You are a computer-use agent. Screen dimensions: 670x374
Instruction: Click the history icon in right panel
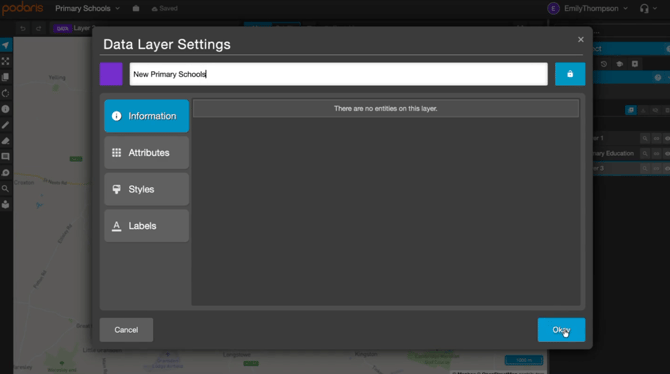coord(604,64)
